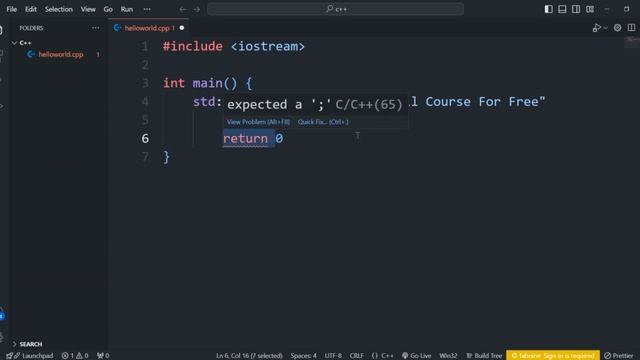Click the Split Editor icon
This screenshot has height=360, width=640.
(x=631, y=28)
